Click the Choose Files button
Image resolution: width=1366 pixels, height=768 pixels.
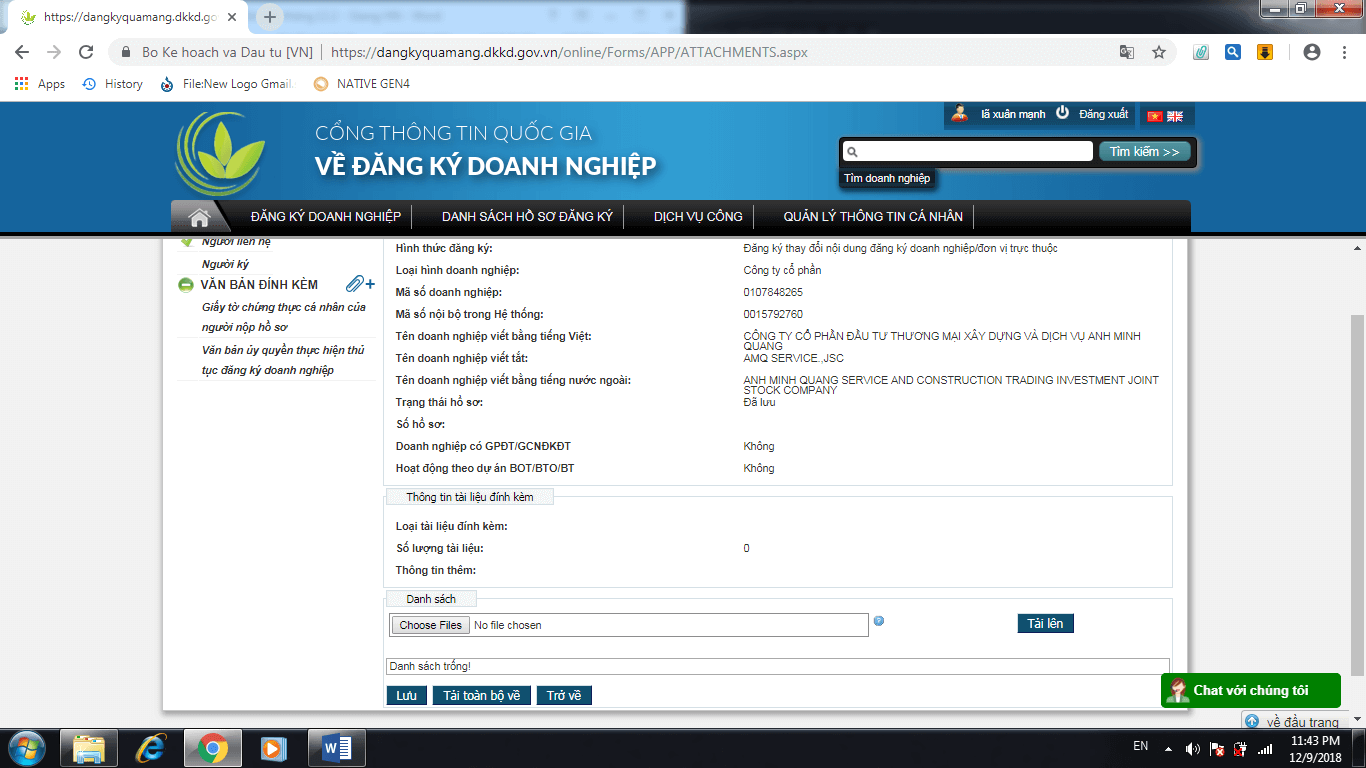click(431, 625)
